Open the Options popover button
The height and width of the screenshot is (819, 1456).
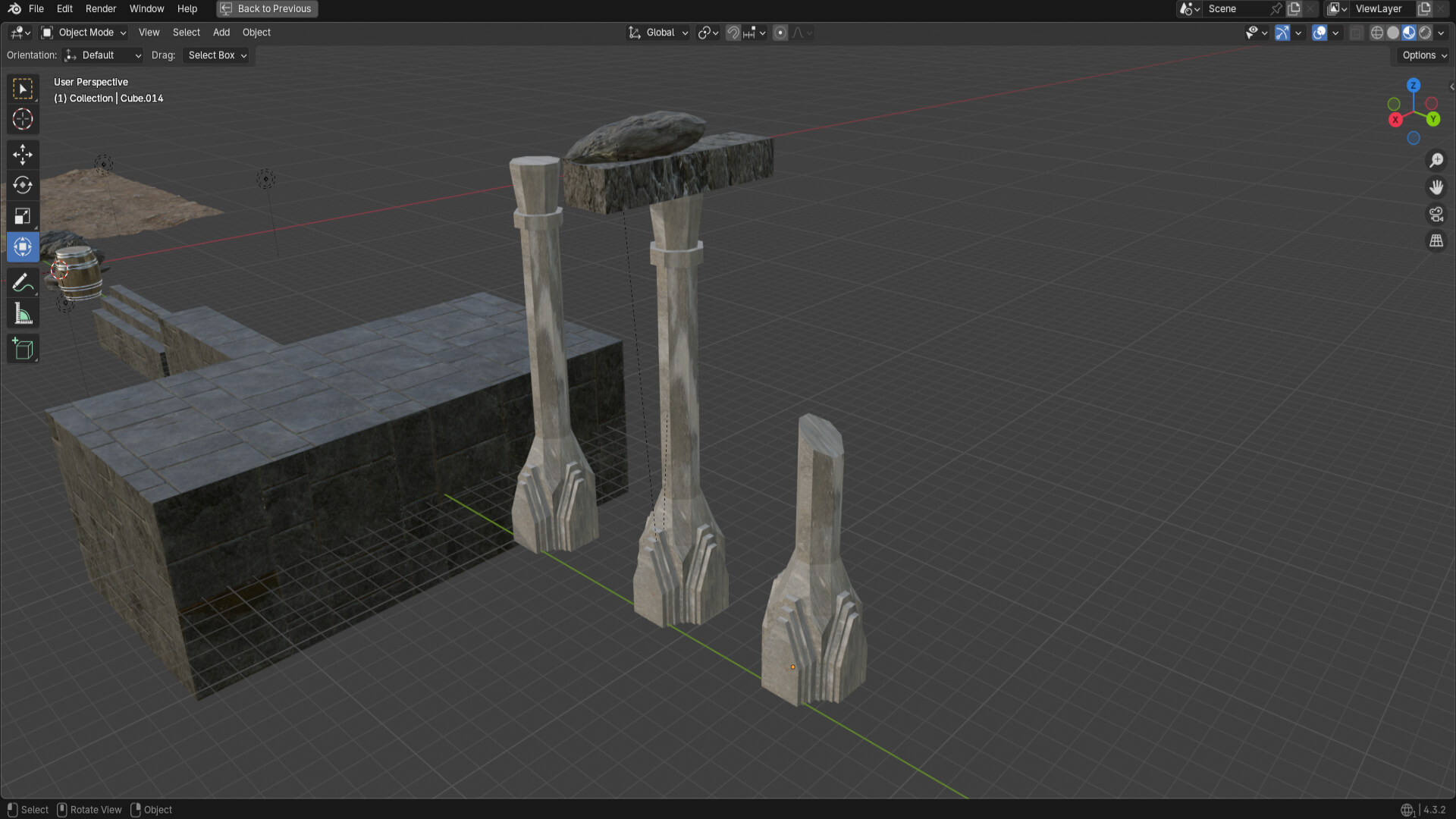tap(1424, 55)
